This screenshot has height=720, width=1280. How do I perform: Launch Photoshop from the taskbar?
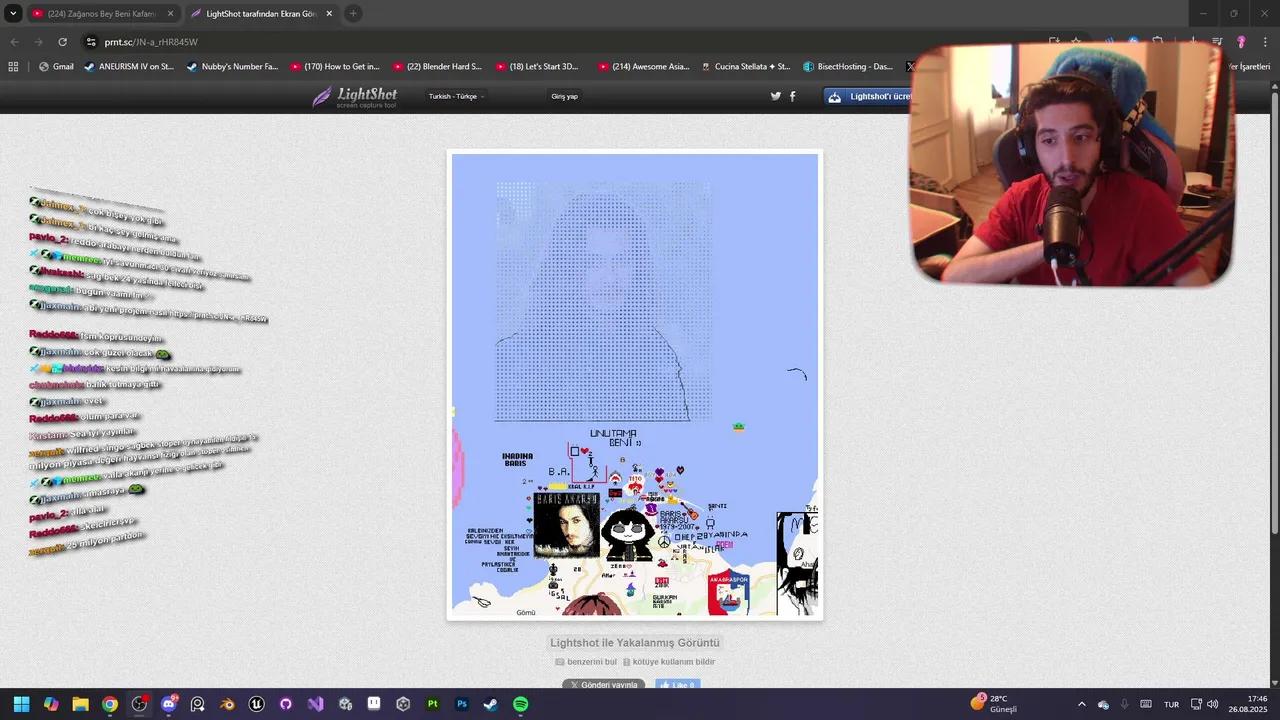[x=462, y=704]
